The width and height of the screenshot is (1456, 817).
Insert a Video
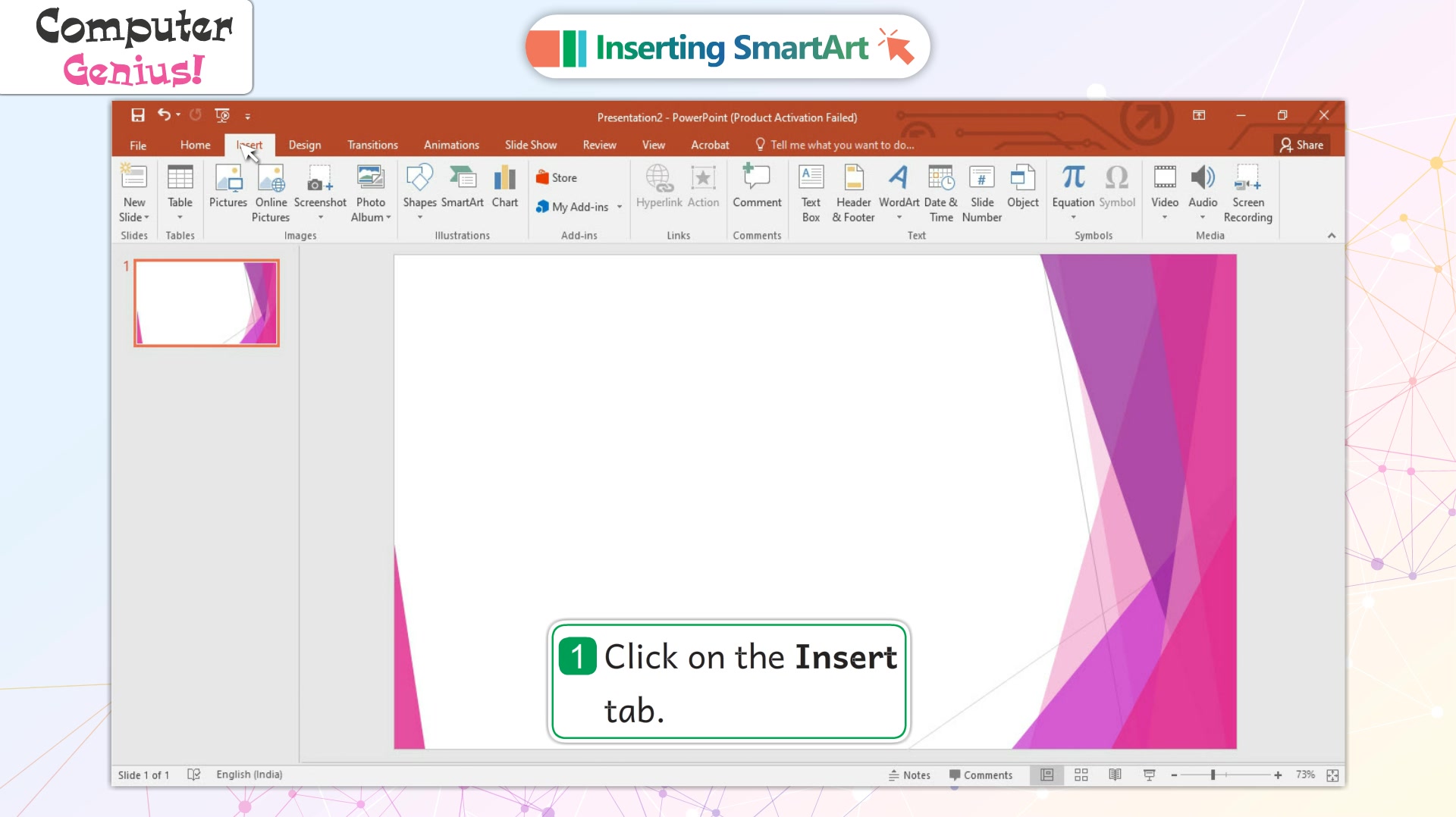click(x=1165, y=193)
